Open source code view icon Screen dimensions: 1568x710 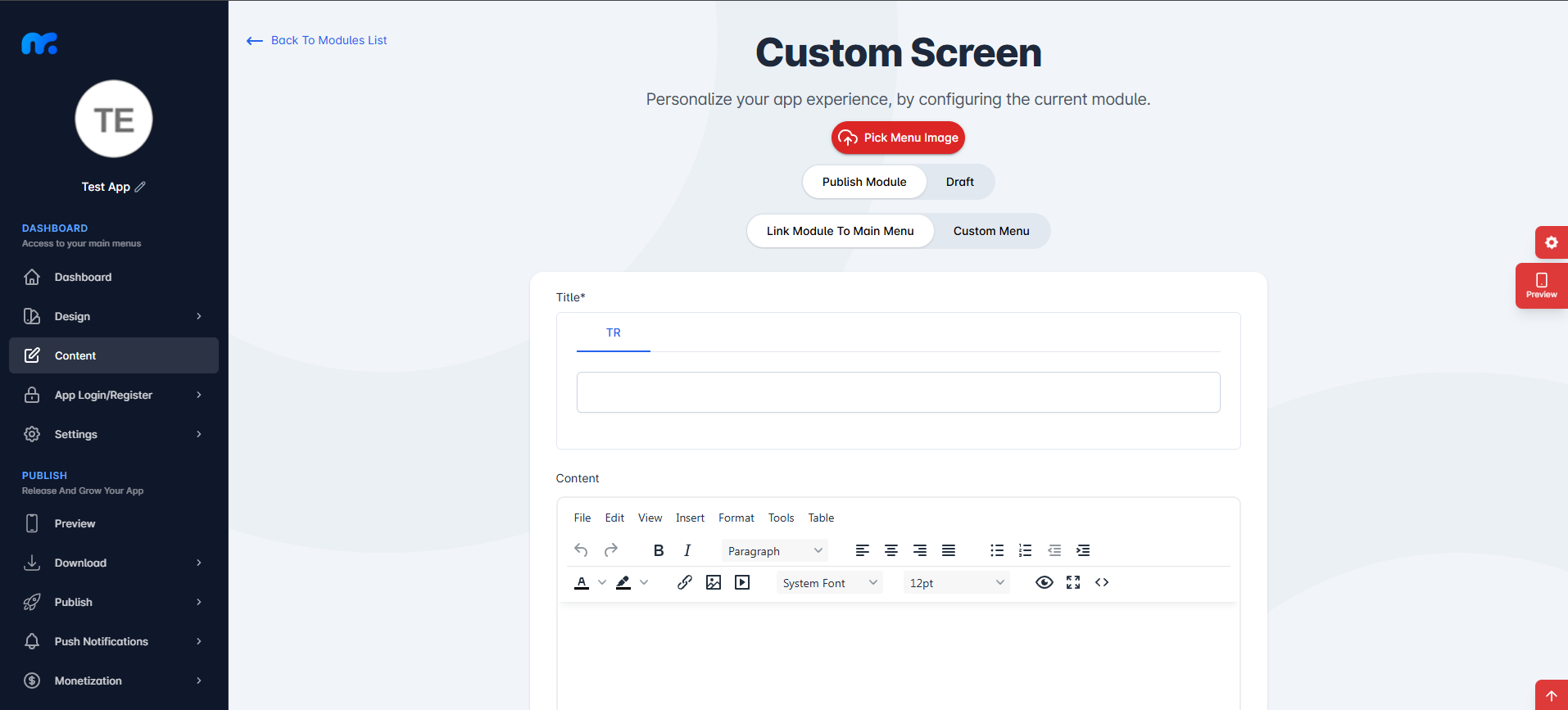1102,582
